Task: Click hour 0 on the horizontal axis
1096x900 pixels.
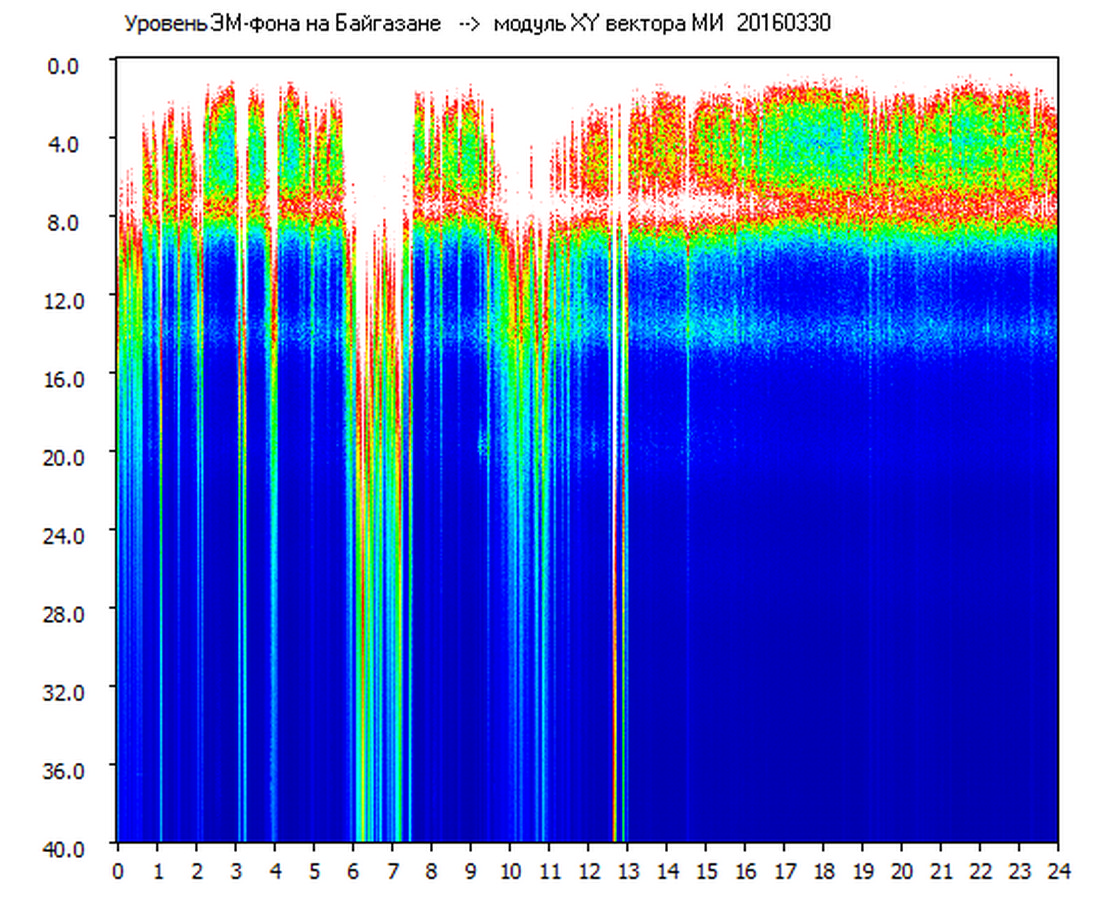Action: [118, 871]
